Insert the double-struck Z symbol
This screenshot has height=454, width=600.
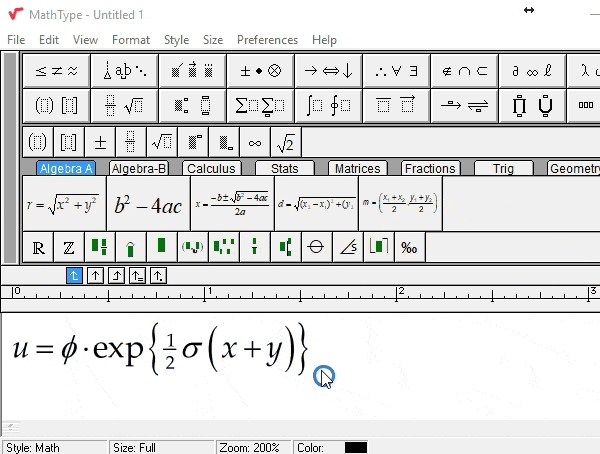coord(69,247)
